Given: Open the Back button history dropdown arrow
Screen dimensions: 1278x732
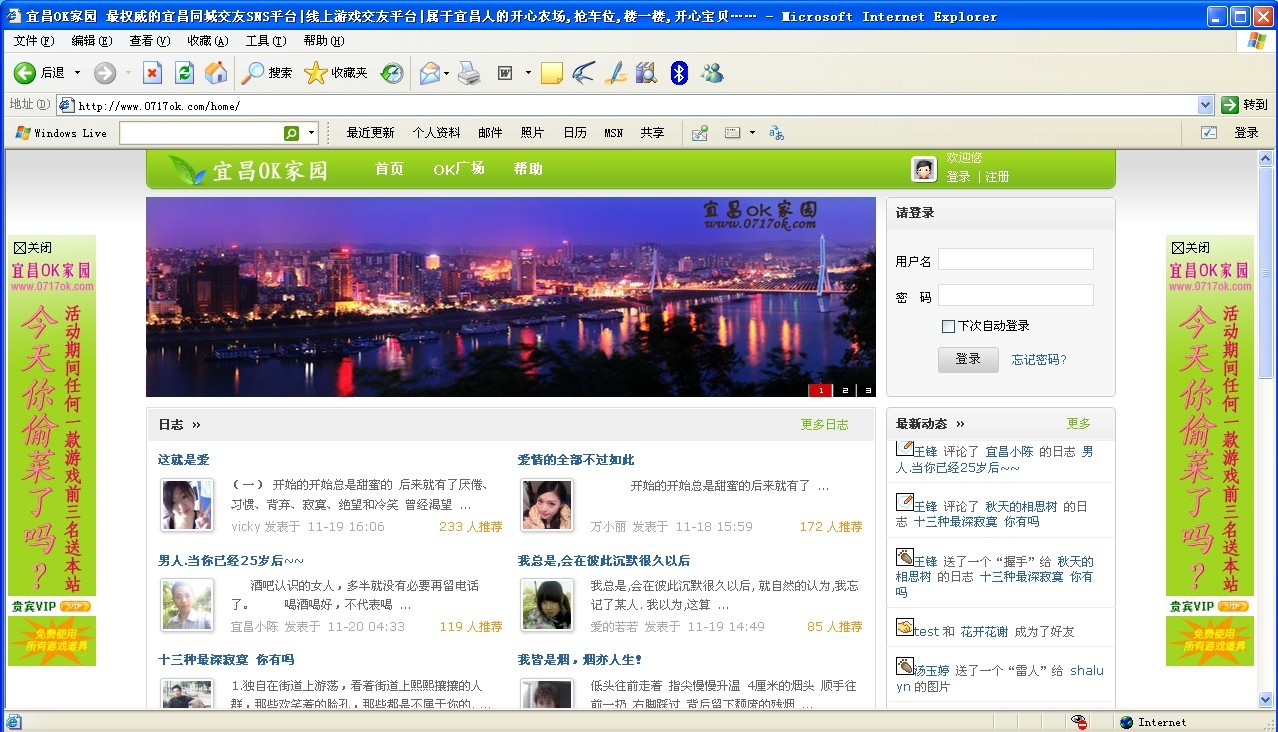Looking at the screenshot, I should pyautogui.click(x=77, y=73).
